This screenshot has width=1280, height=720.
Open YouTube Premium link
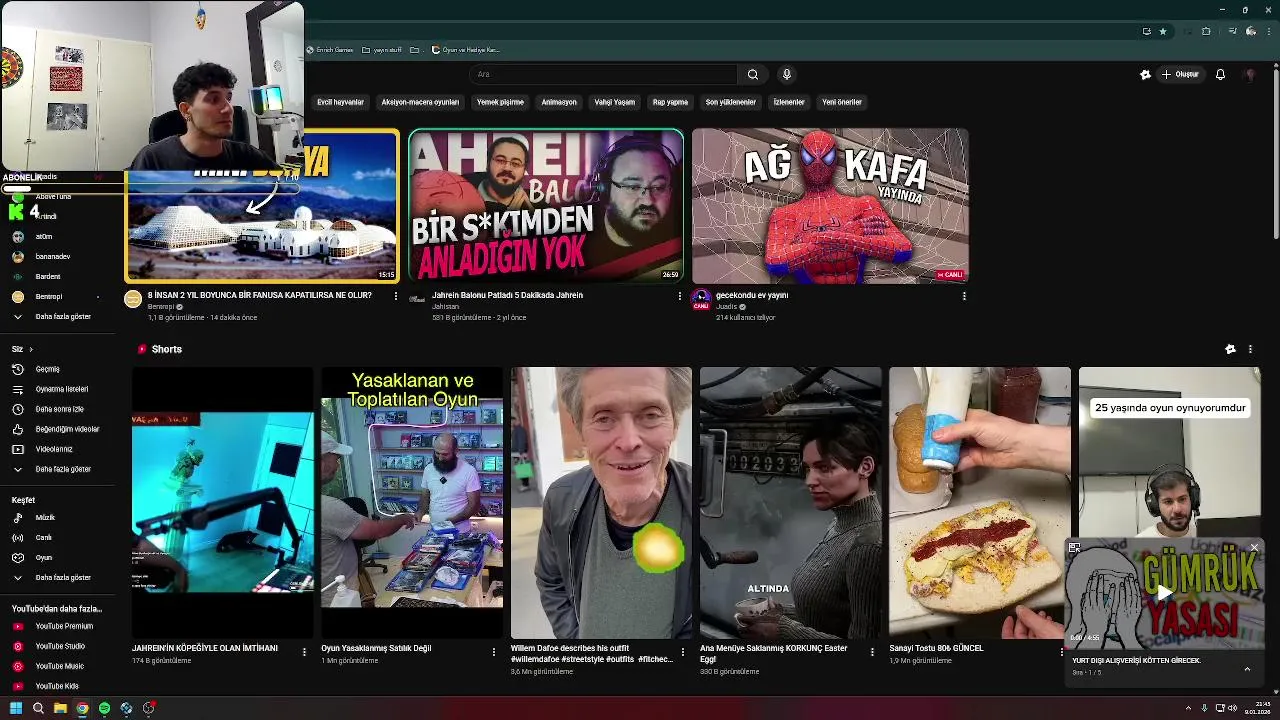click(x=60, y=626)
